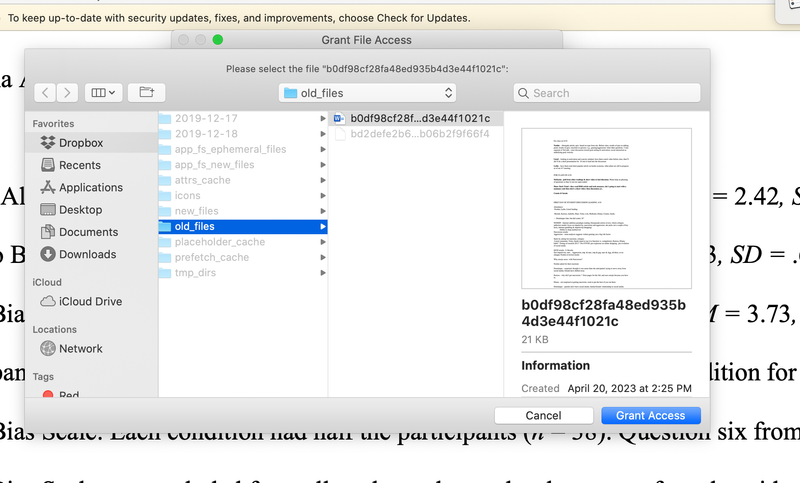
Task: Click the green zoom button of Grant File Access
Action: (x=217, y=40)
